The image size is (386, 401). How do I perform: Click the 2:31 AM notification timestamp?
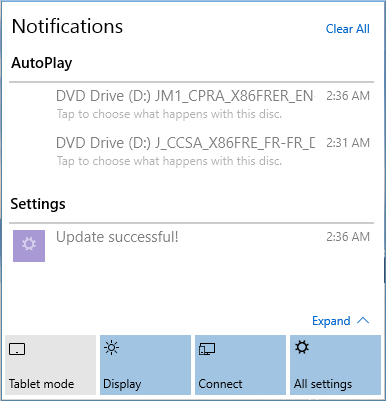tap(348, 143)
